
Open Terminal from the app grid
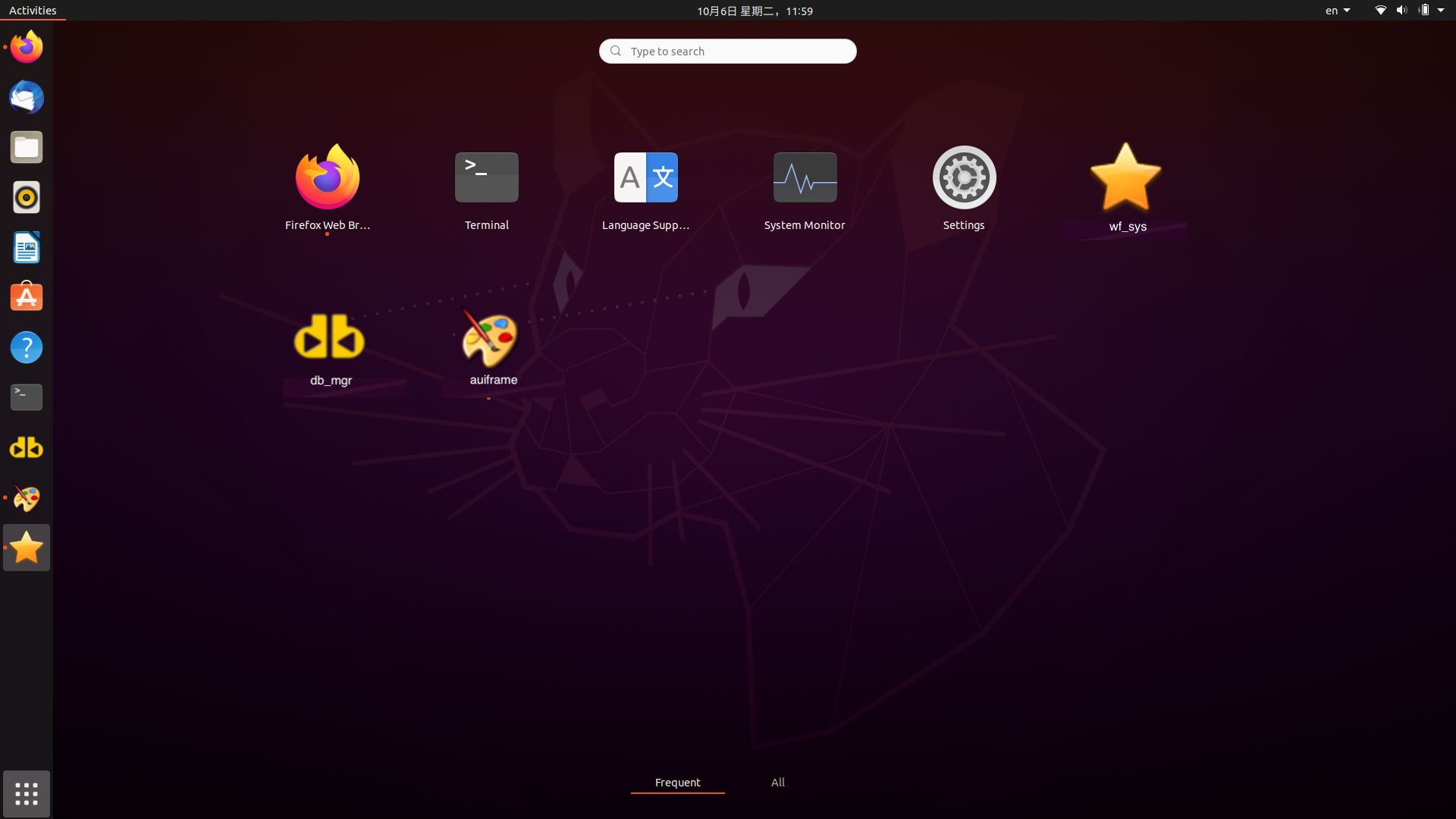(486, 178)
